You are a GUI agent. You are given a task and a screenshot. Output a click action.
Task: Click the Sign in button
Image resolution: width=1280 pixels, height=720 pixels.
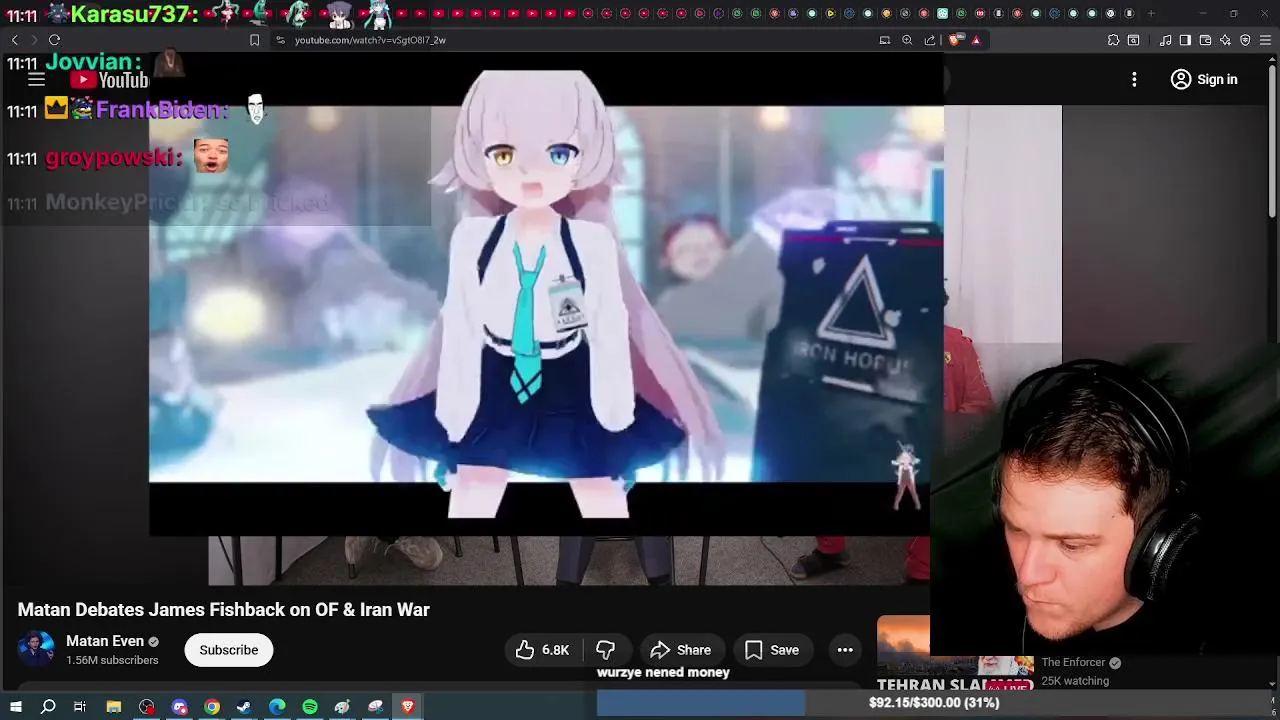point(1204,79)
